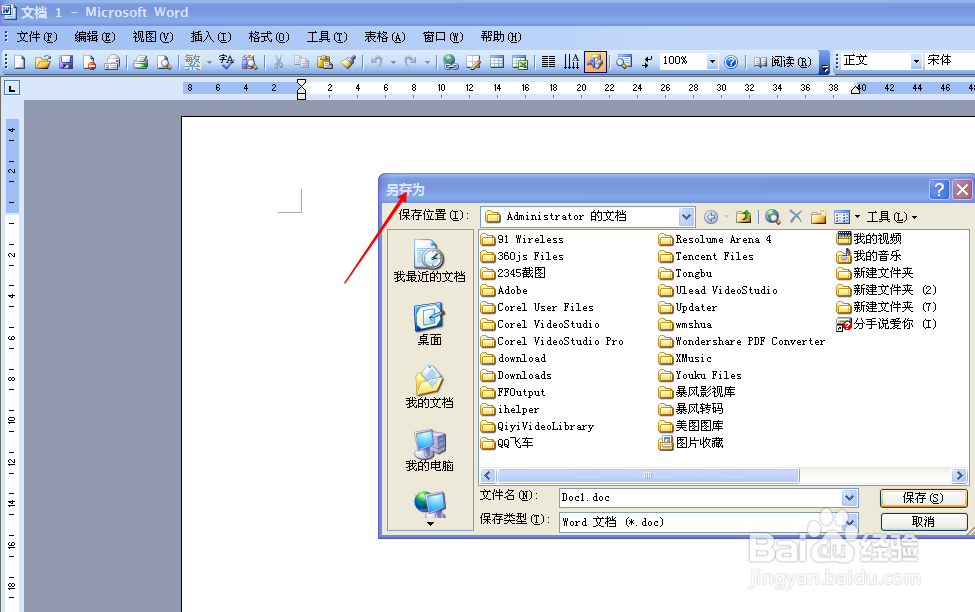Click the Open folder toolbar icon
This screenshot has width=975, height=612.
point(43,62)
